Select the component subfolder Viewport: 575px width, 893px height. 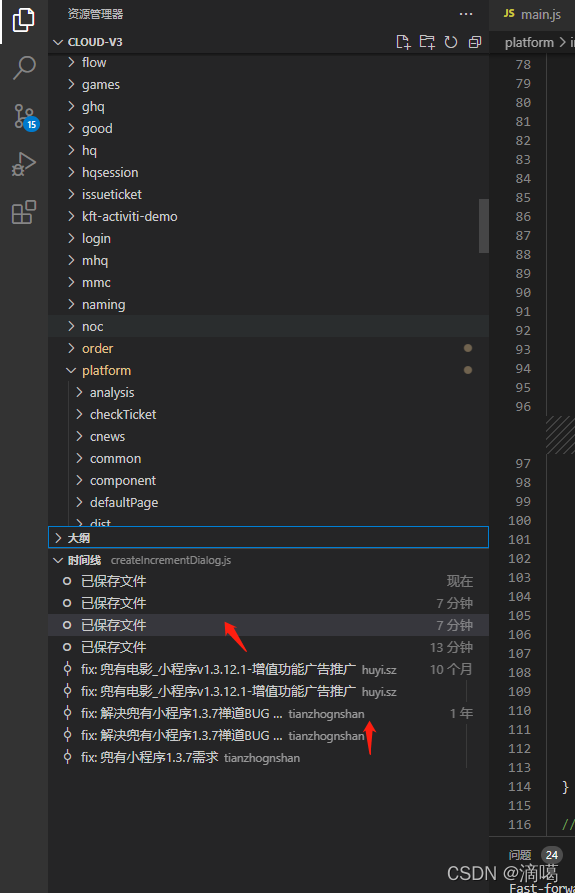[x=269, y=481]
